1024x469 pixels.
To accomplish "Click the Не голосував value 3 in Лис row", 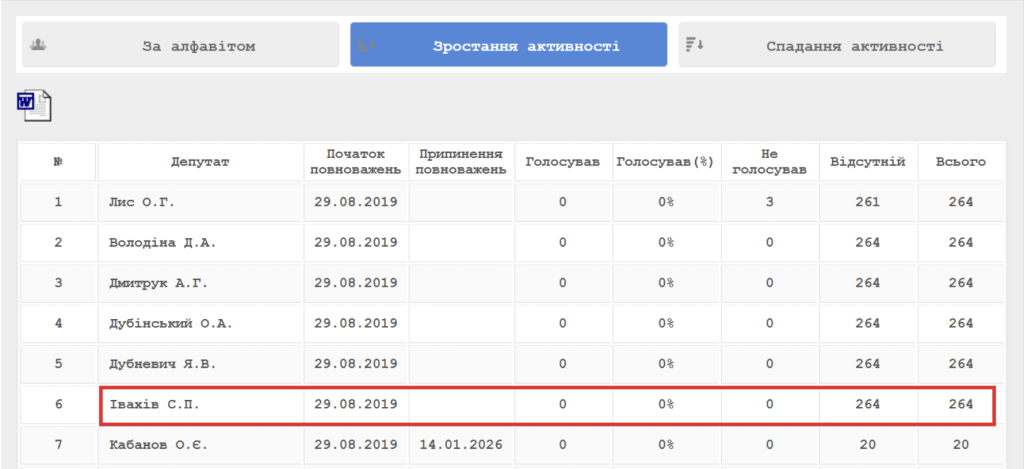I will click(769, 202).
